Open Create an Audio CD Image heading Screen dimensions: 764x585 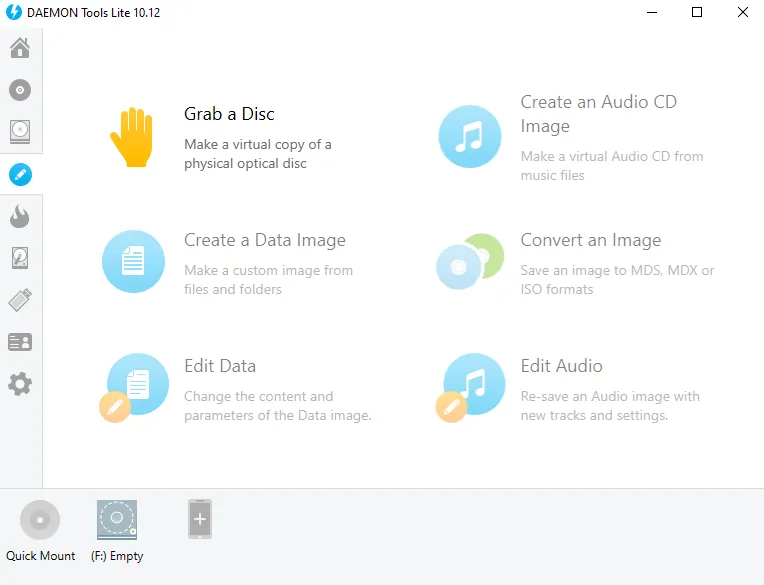point(598,114)
